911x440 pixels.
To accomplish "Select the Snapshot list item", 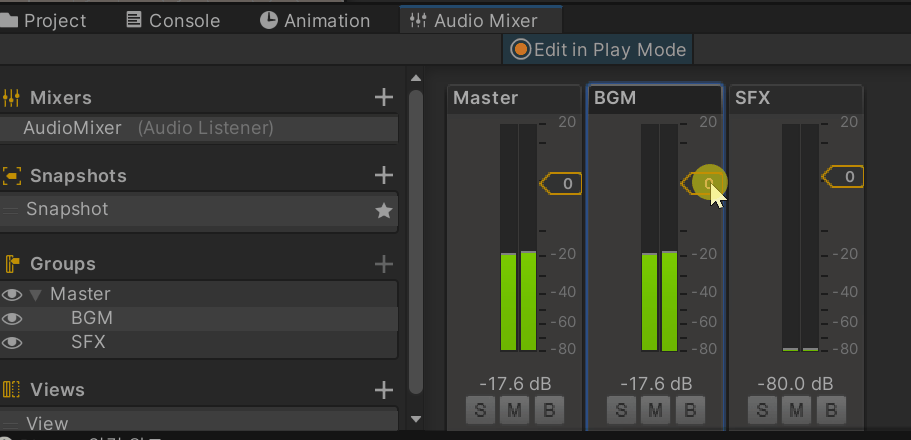I will pos(199,210).
